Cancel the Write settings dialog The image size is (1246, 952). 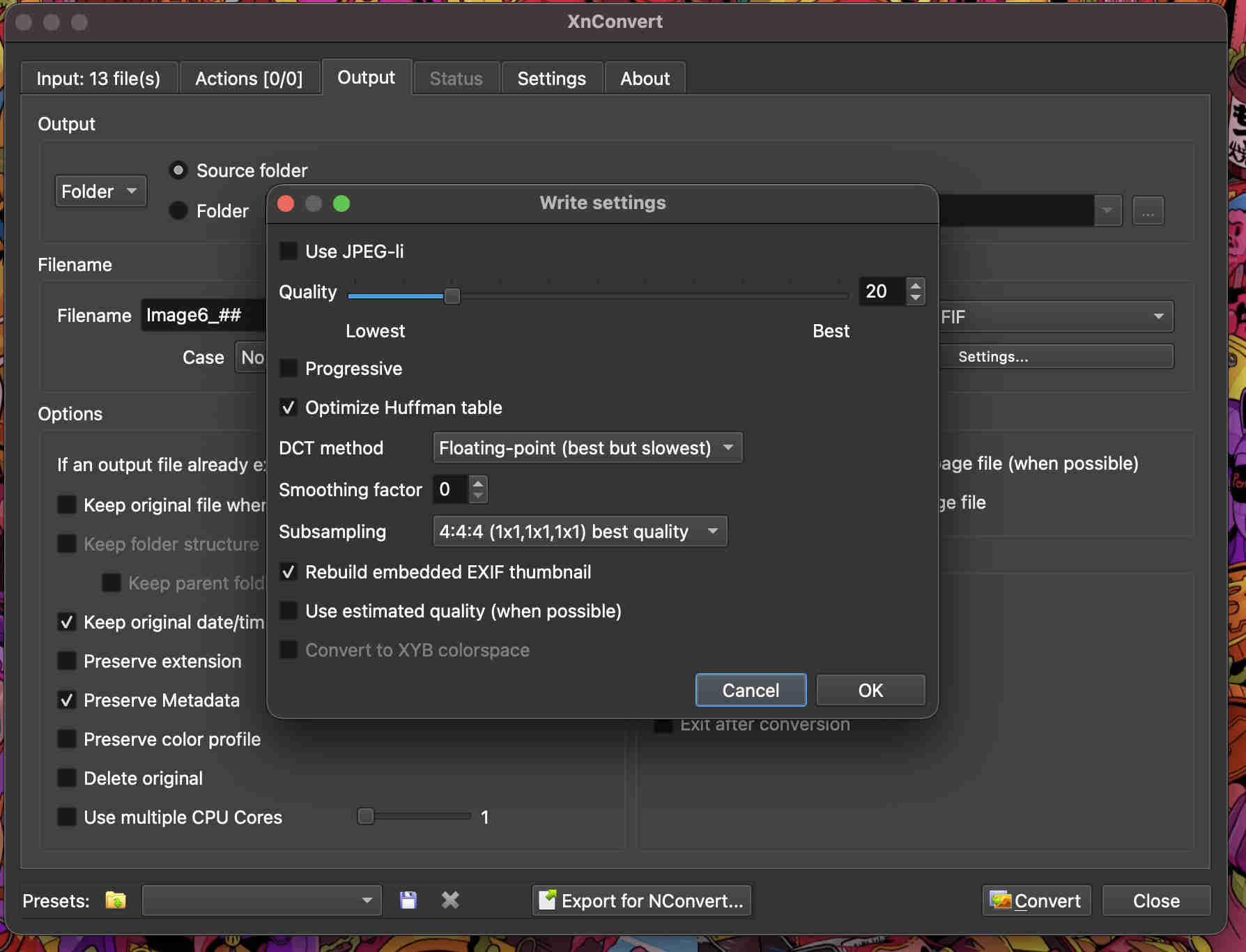coord(751,690)
